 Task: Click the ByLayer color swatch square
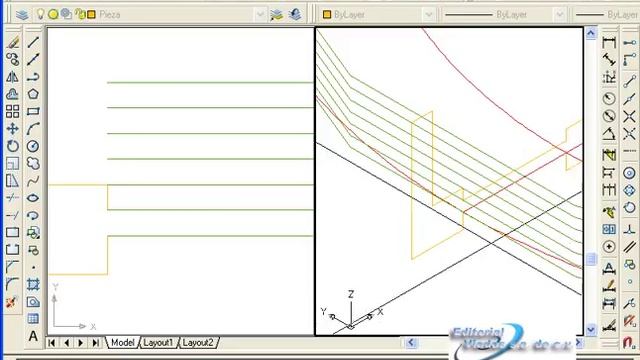(x=327, y=15)
